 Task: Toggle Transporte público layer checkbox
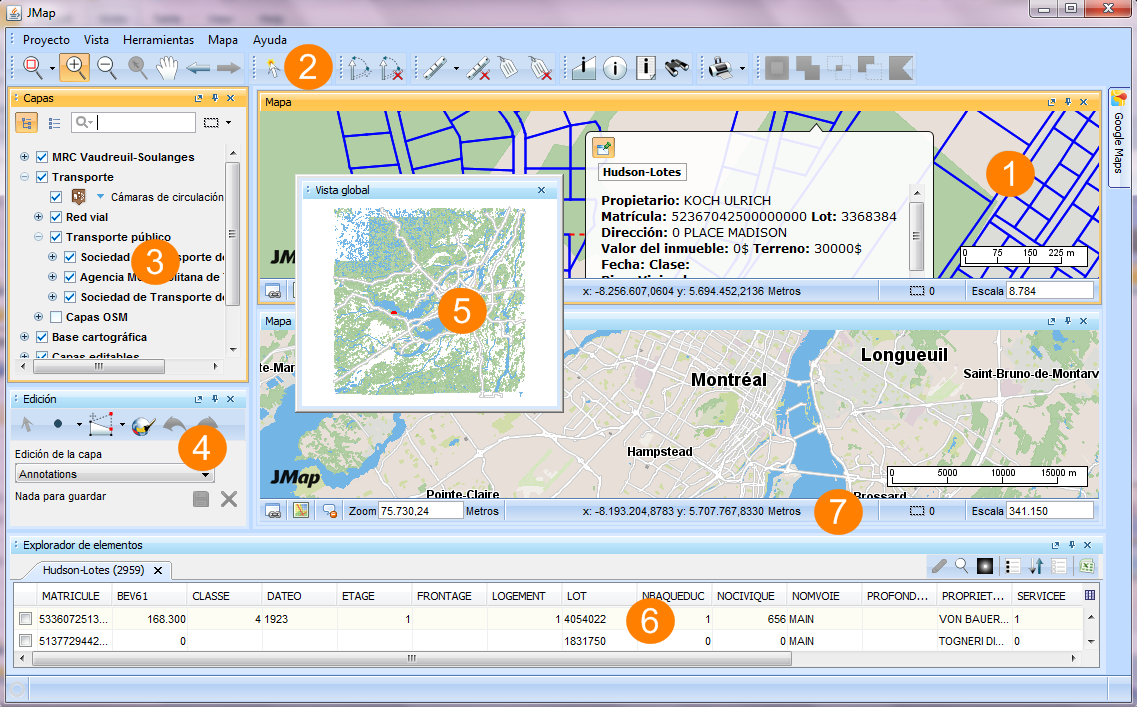click(x=56, y=237)
